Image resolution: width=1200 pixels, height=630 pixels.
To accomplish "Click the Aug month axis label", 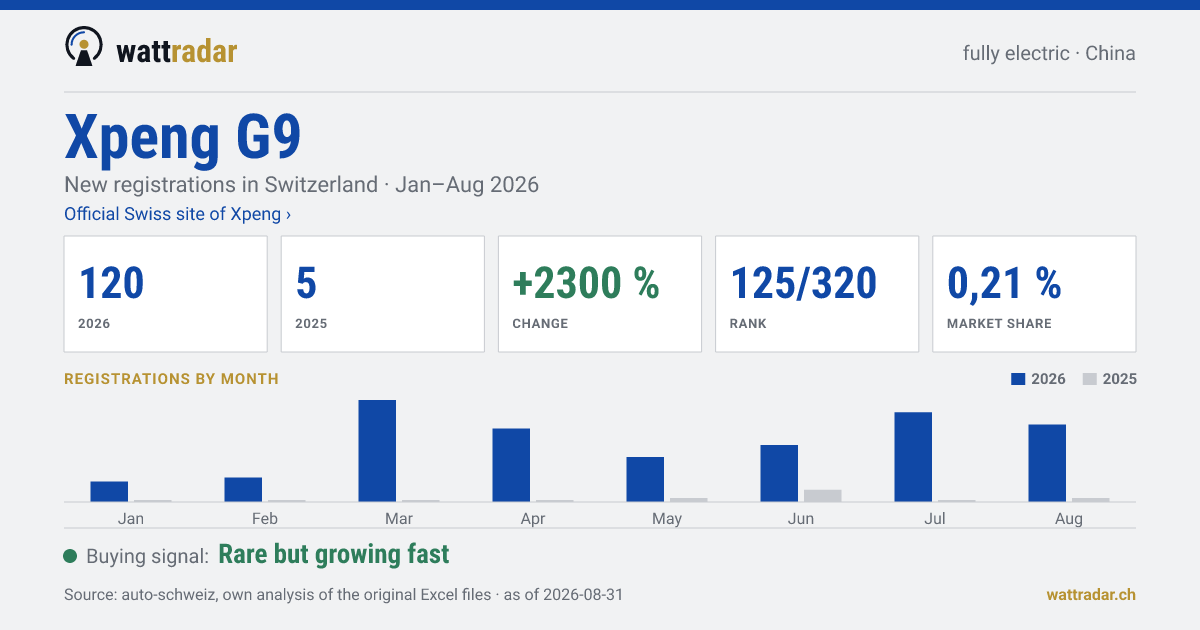I will tap(1069, 519).
